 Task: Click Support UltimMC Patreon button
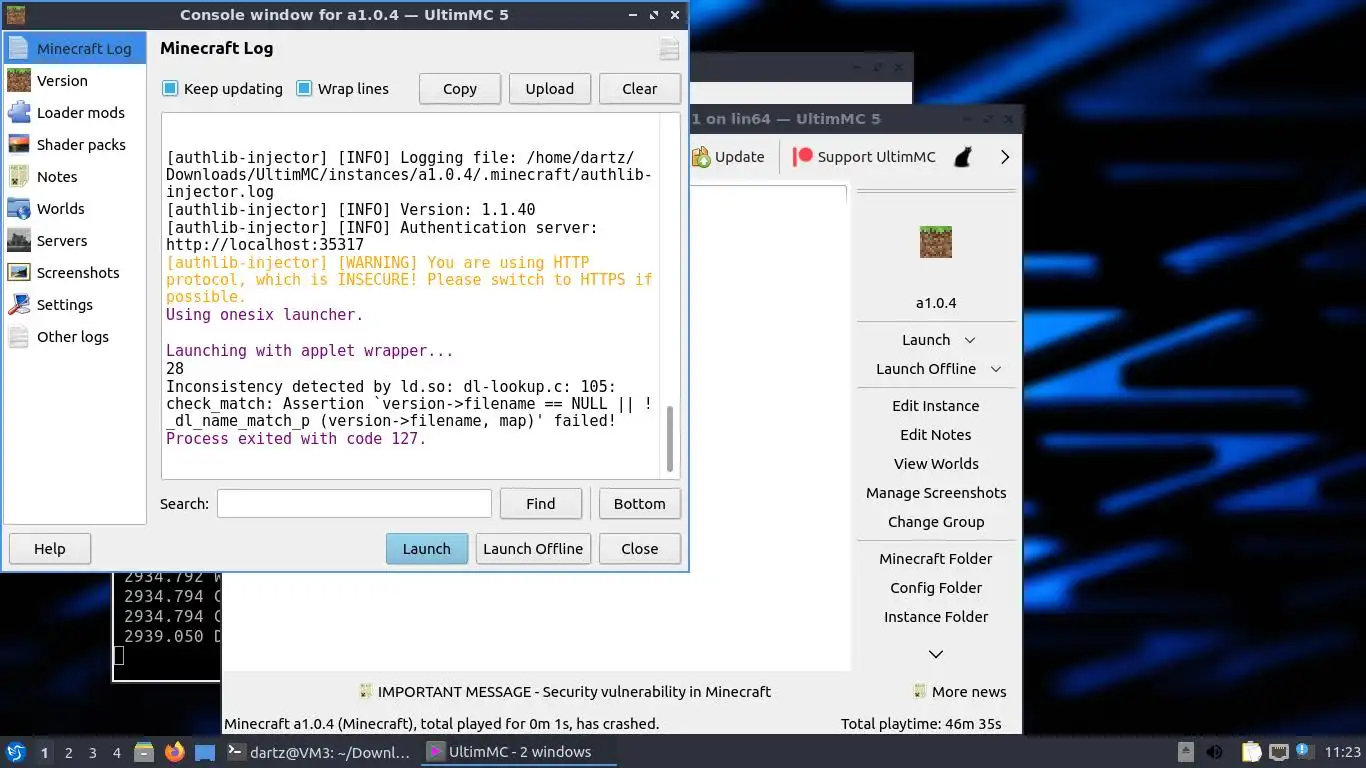coord(865,156)
